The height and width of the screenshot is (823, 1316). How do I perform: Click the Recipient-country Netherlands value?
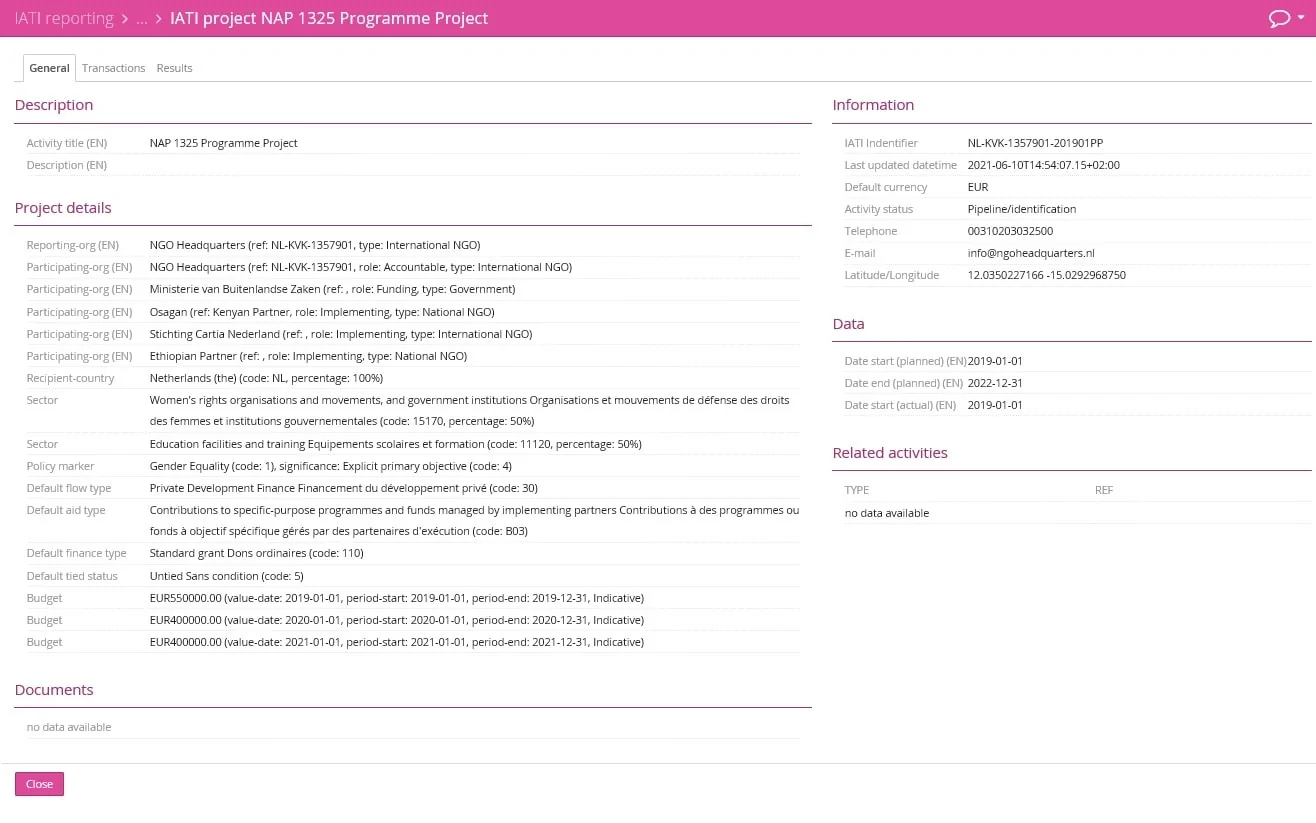point(266,378)
